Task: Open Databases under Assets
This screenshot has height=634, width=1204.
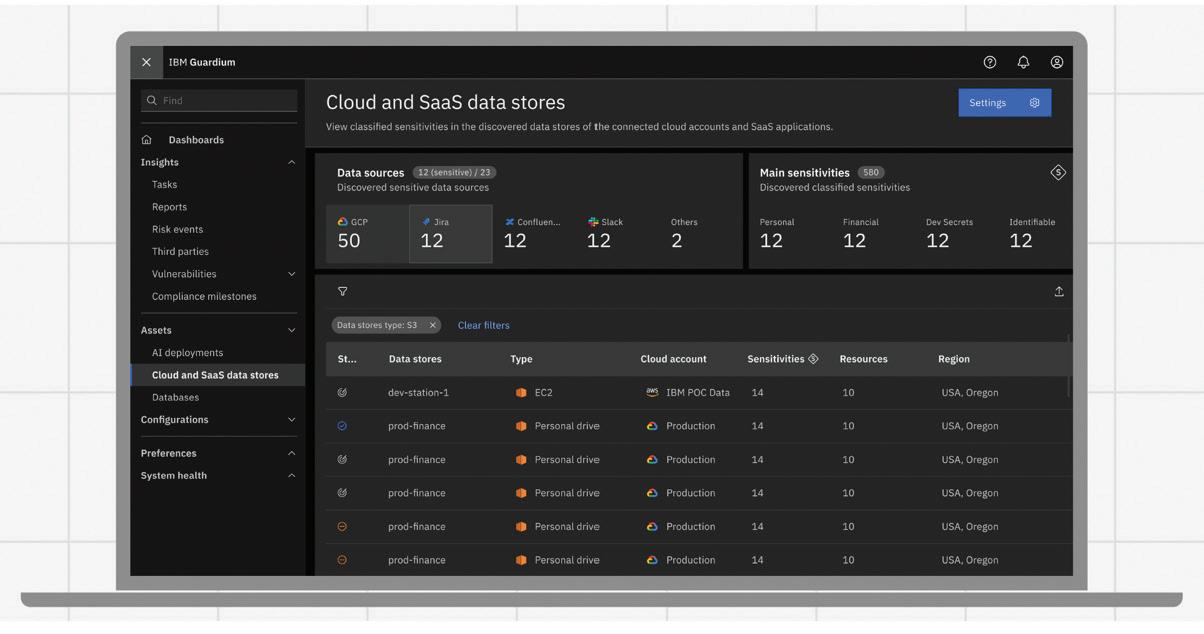Action: coord(175,398)
